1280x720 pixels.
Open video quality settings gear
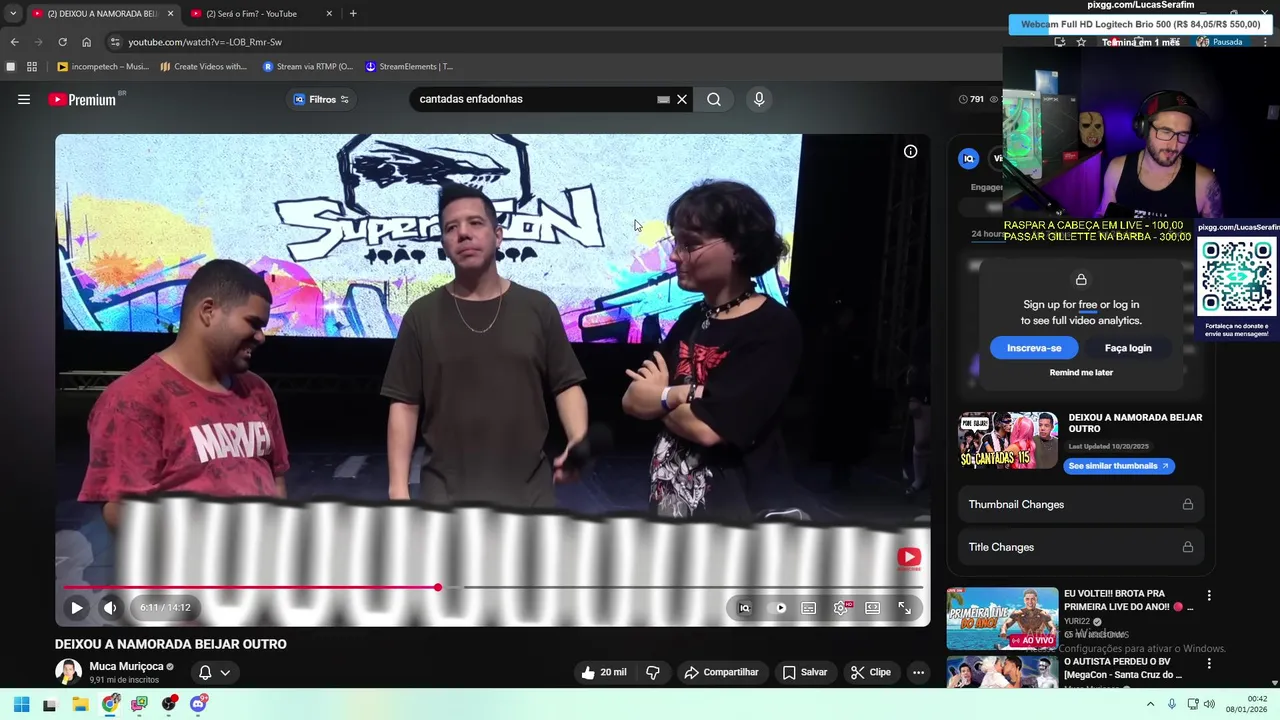(x=841, y=607)
